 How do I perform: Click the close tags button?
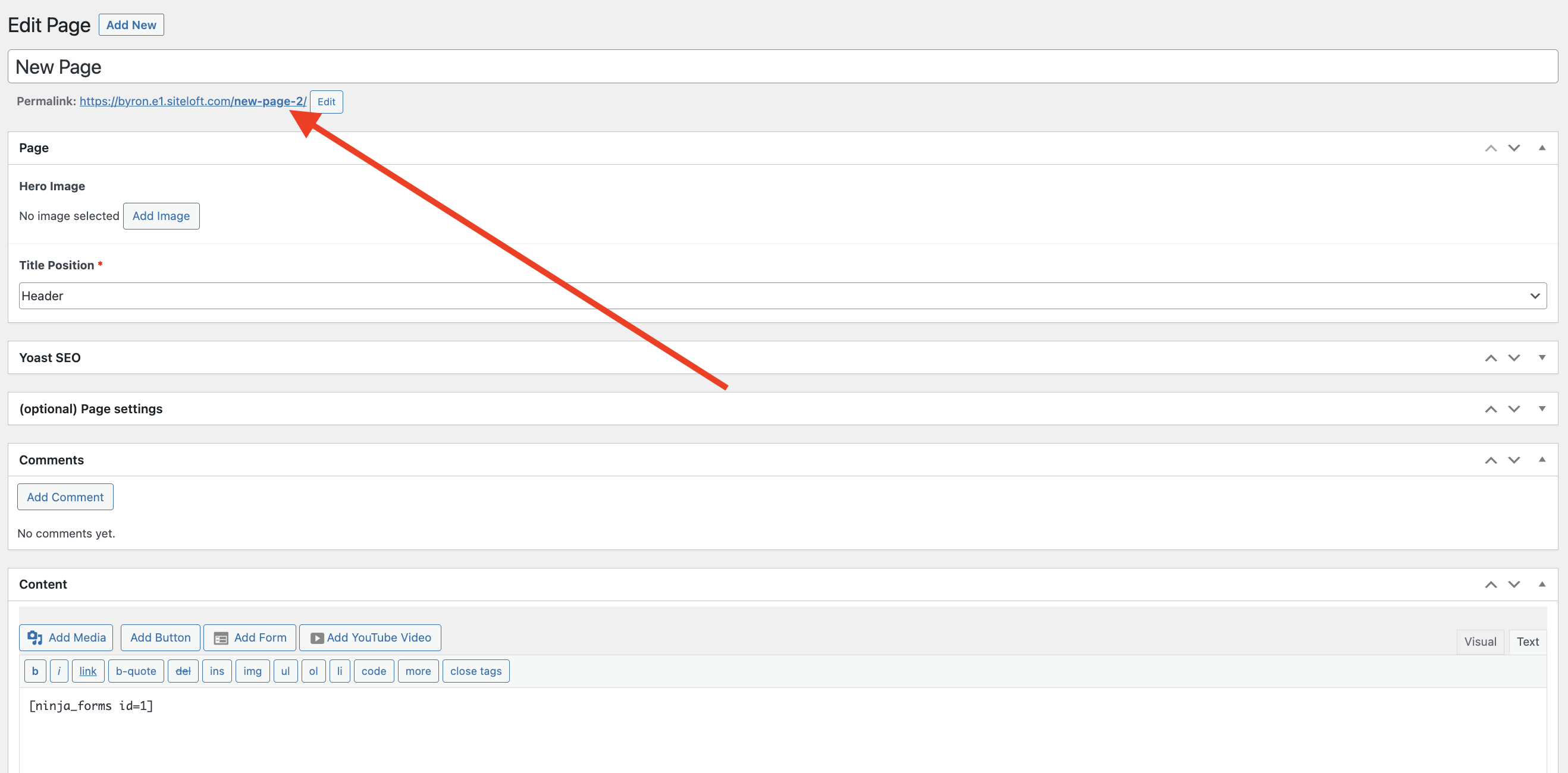click(x=476, y=671)
